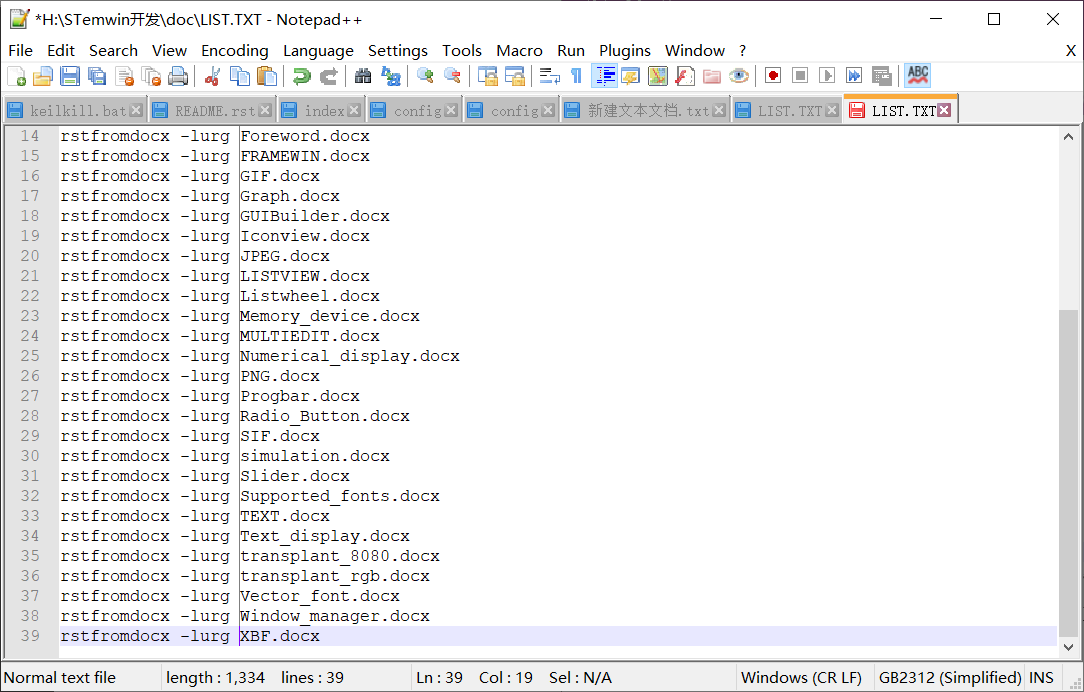
Task: Click the Undo green arrow icon
Action: click(301, 76)
